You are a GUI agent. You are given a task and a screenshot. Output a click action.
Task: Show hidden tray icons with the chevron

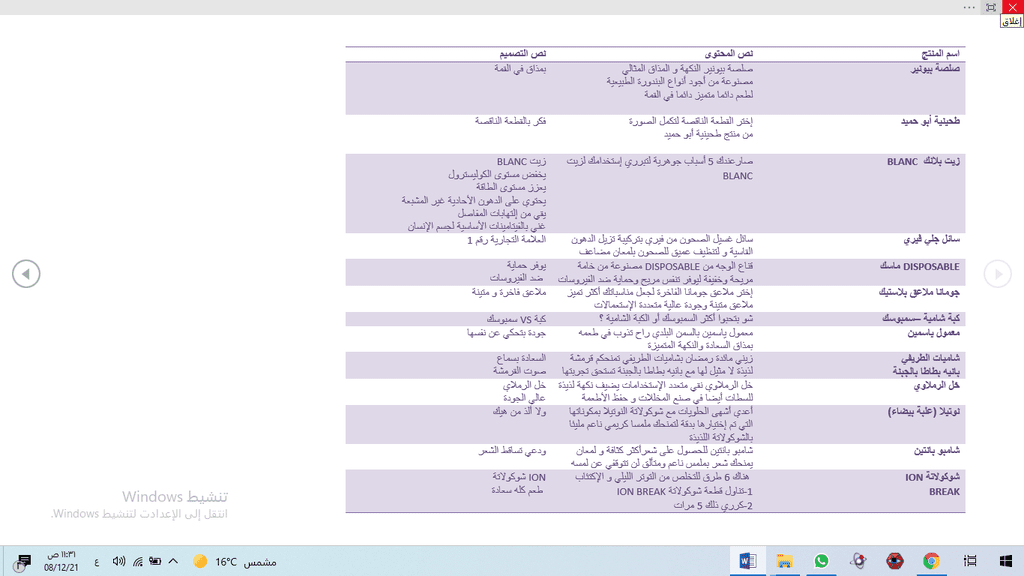point(173,562)
